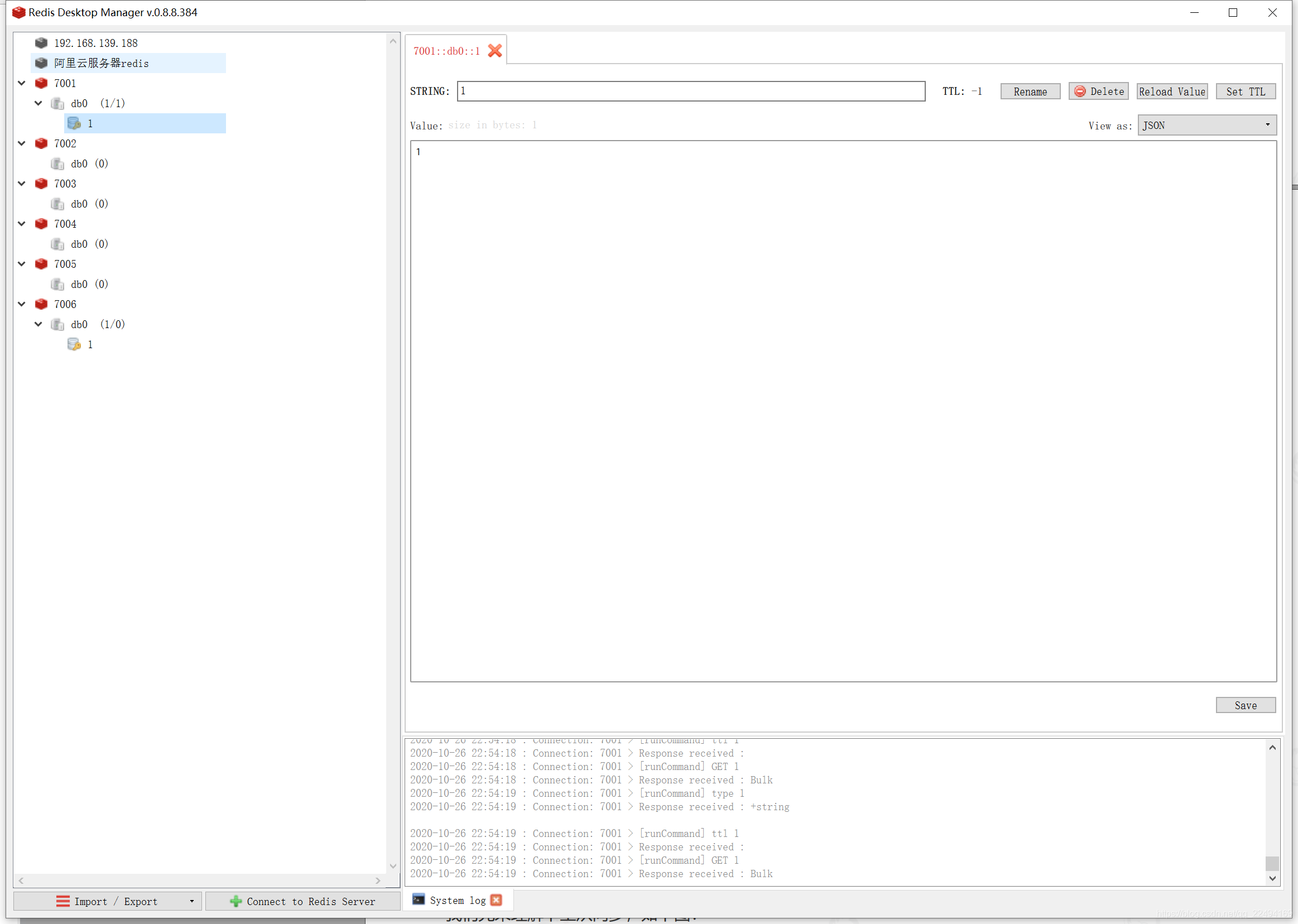Click the System log terminal icon
Viewport: 1298px width, 924px height.
coord(419,899)
